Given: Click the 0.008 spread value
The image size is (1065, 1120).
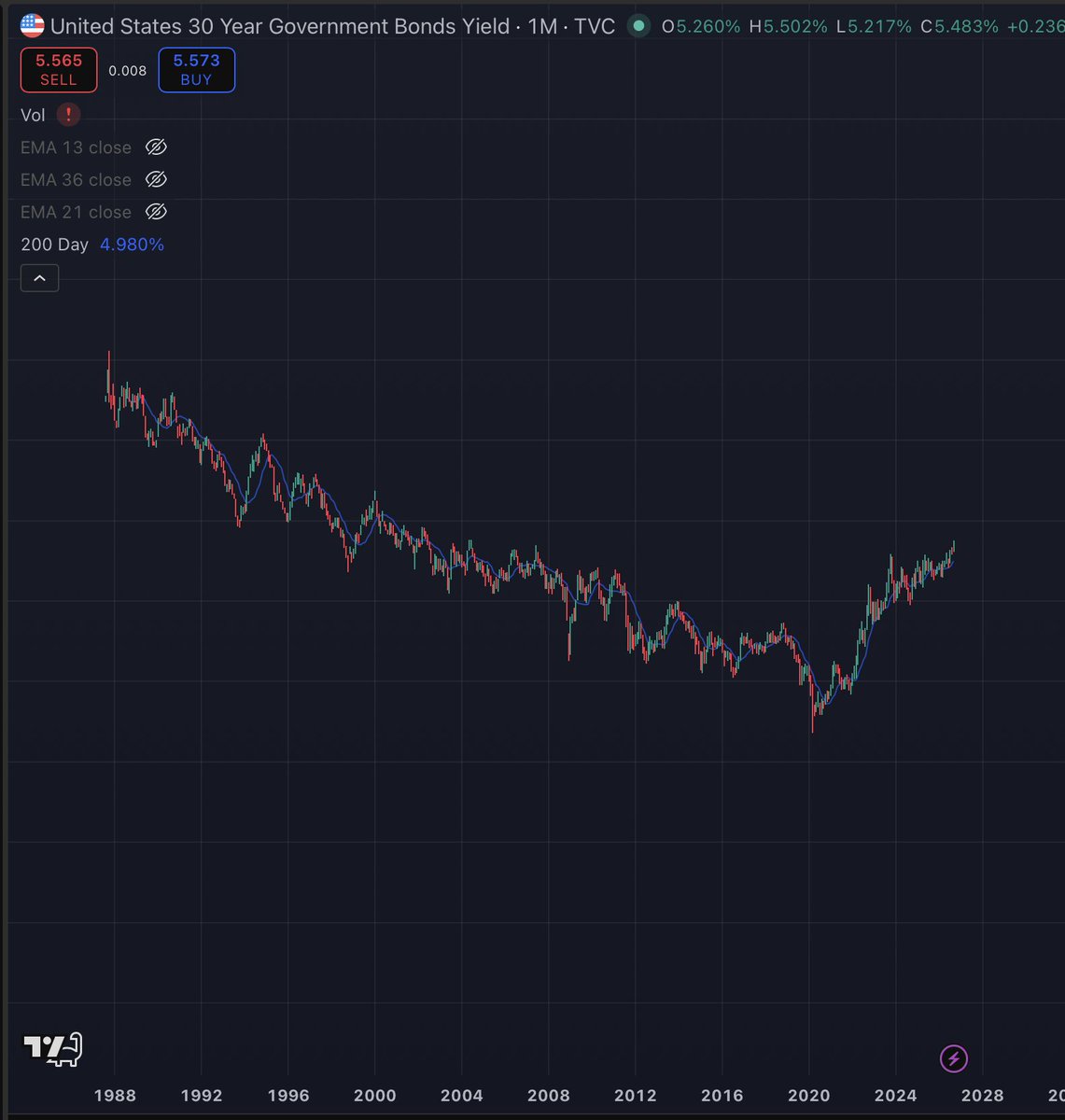Looking at the screenshot, I should tap(127, 70).
